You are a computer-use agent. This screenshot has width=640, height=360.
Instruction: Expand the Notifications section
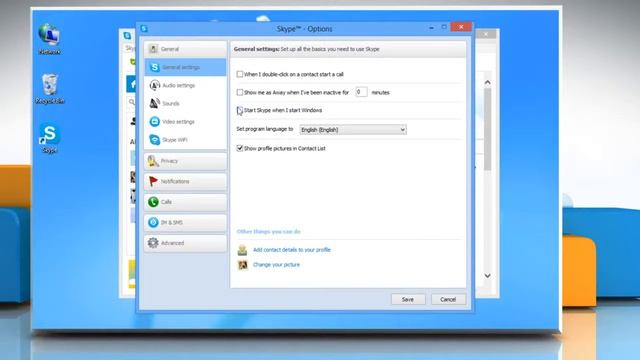coord(185,181)
